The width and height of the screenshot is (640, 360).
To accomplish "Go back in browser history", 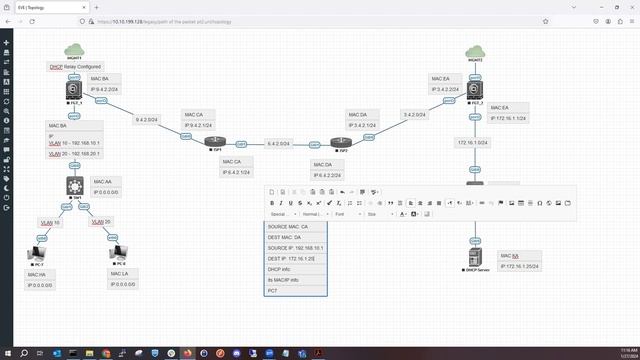I will click(x=8, y=21).
